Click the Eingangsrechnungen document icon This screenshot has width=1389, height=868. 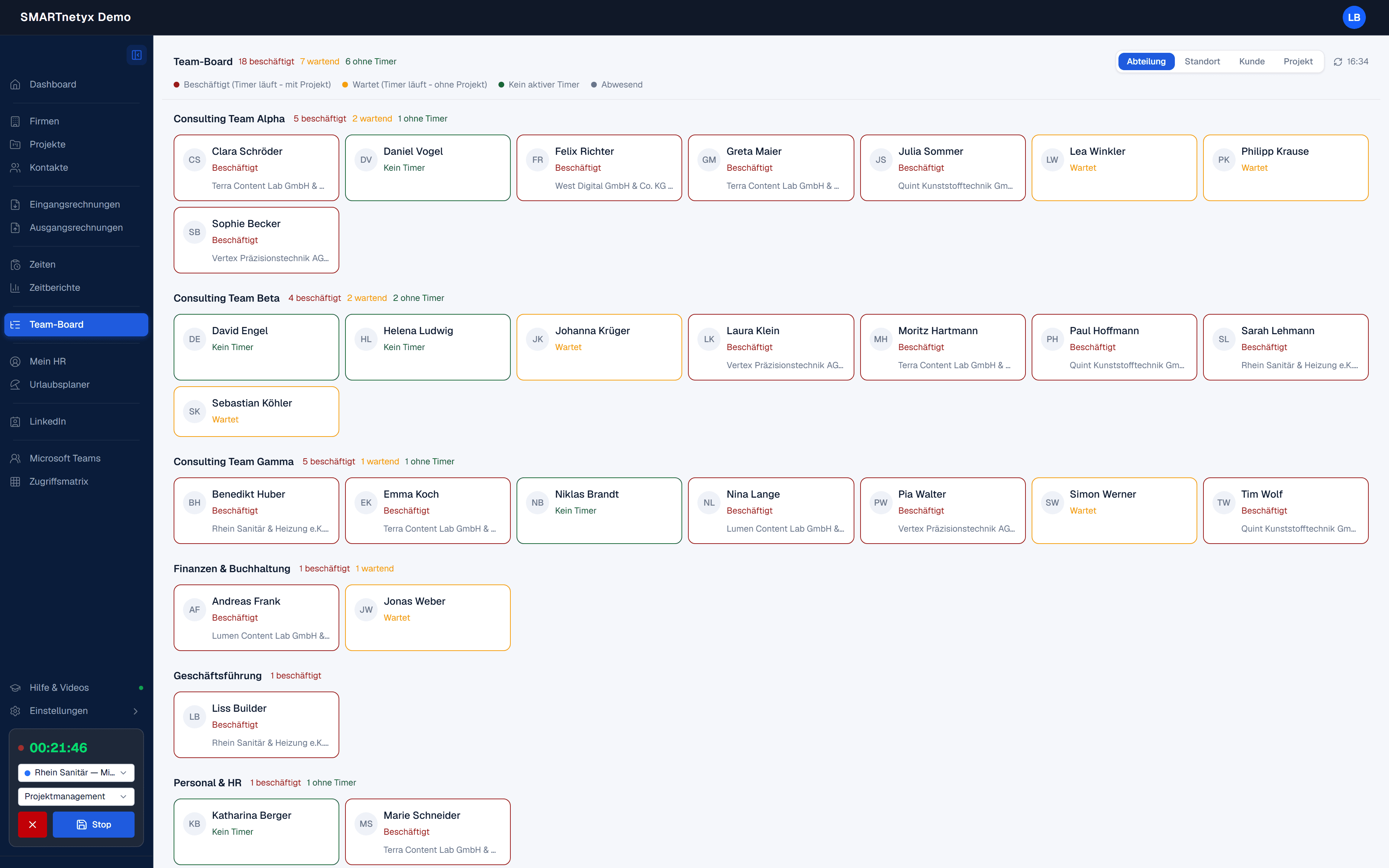(x=16, y=204)
